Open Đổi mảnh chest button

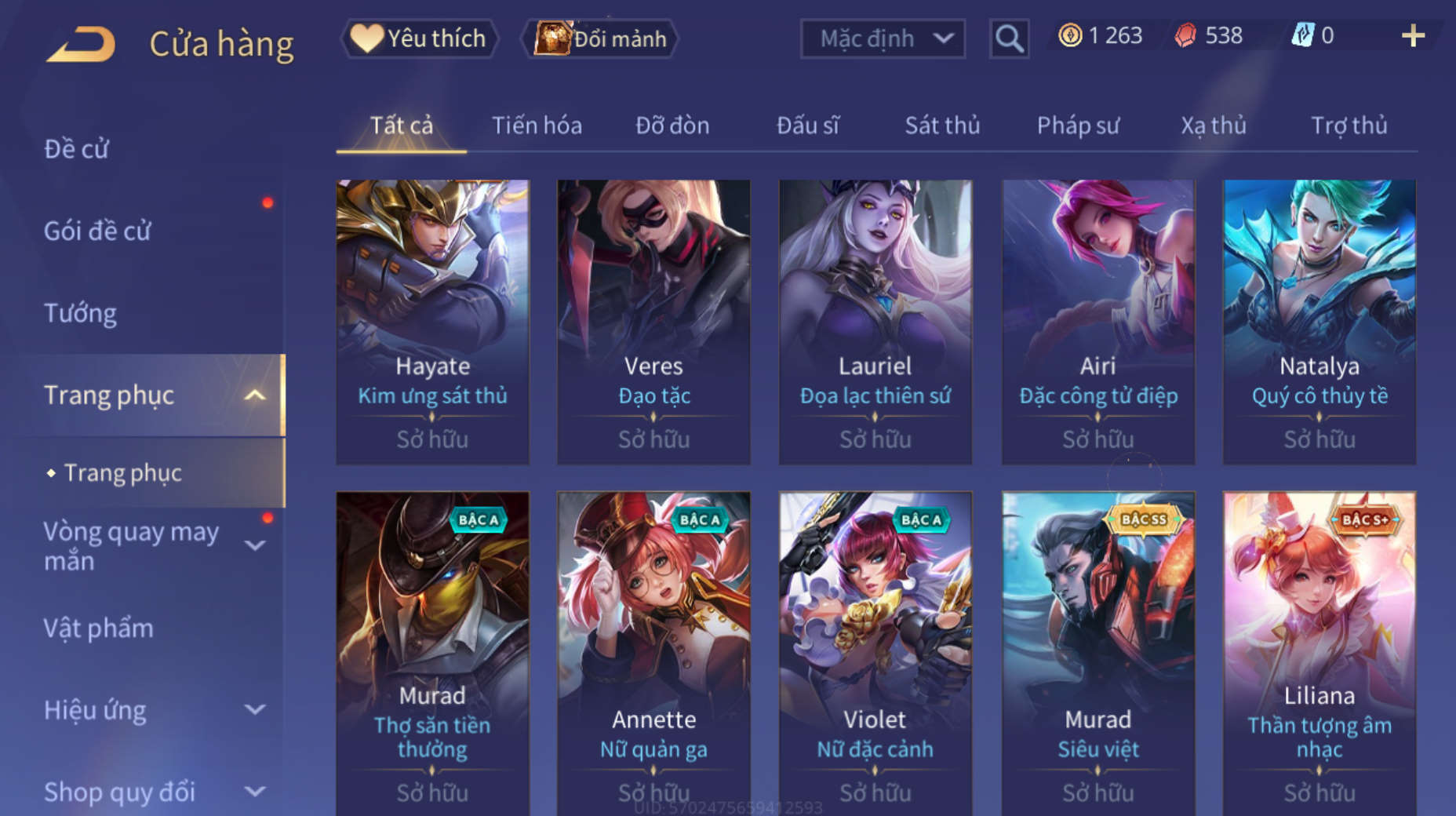point(600,38)
